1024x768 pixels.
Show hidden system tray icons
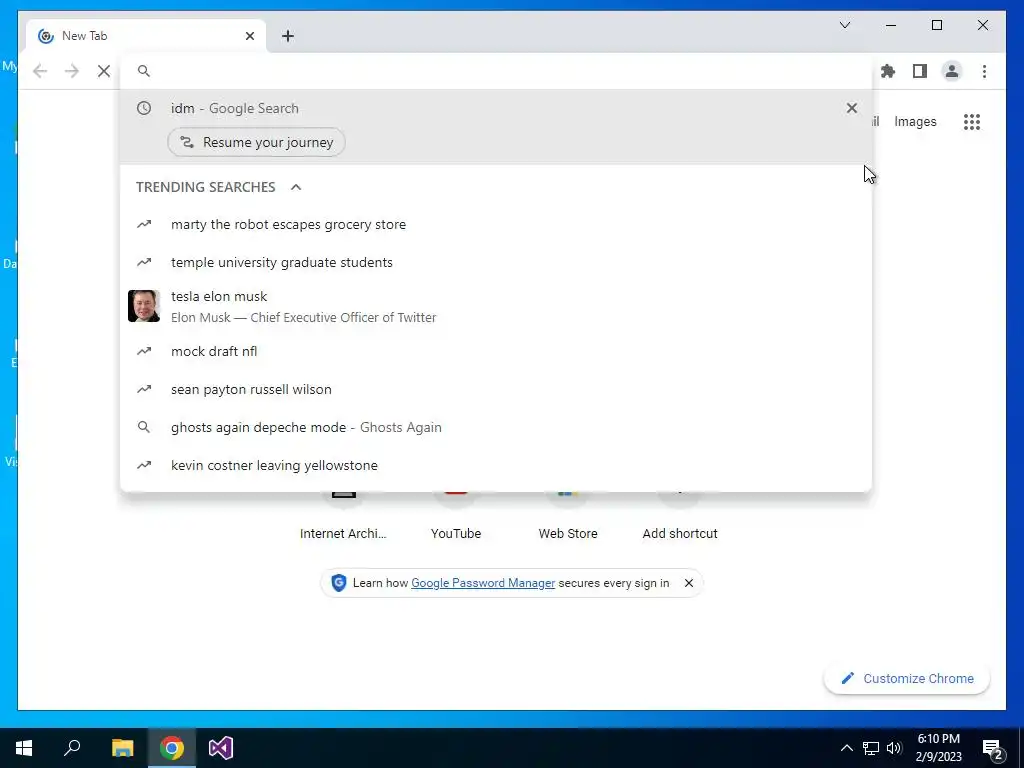[x=846, y=748]
